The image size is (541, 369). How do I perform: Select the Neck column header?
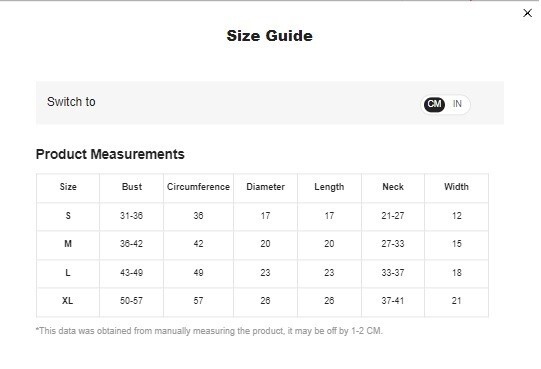pyautogui.click(x=393, y=187)
